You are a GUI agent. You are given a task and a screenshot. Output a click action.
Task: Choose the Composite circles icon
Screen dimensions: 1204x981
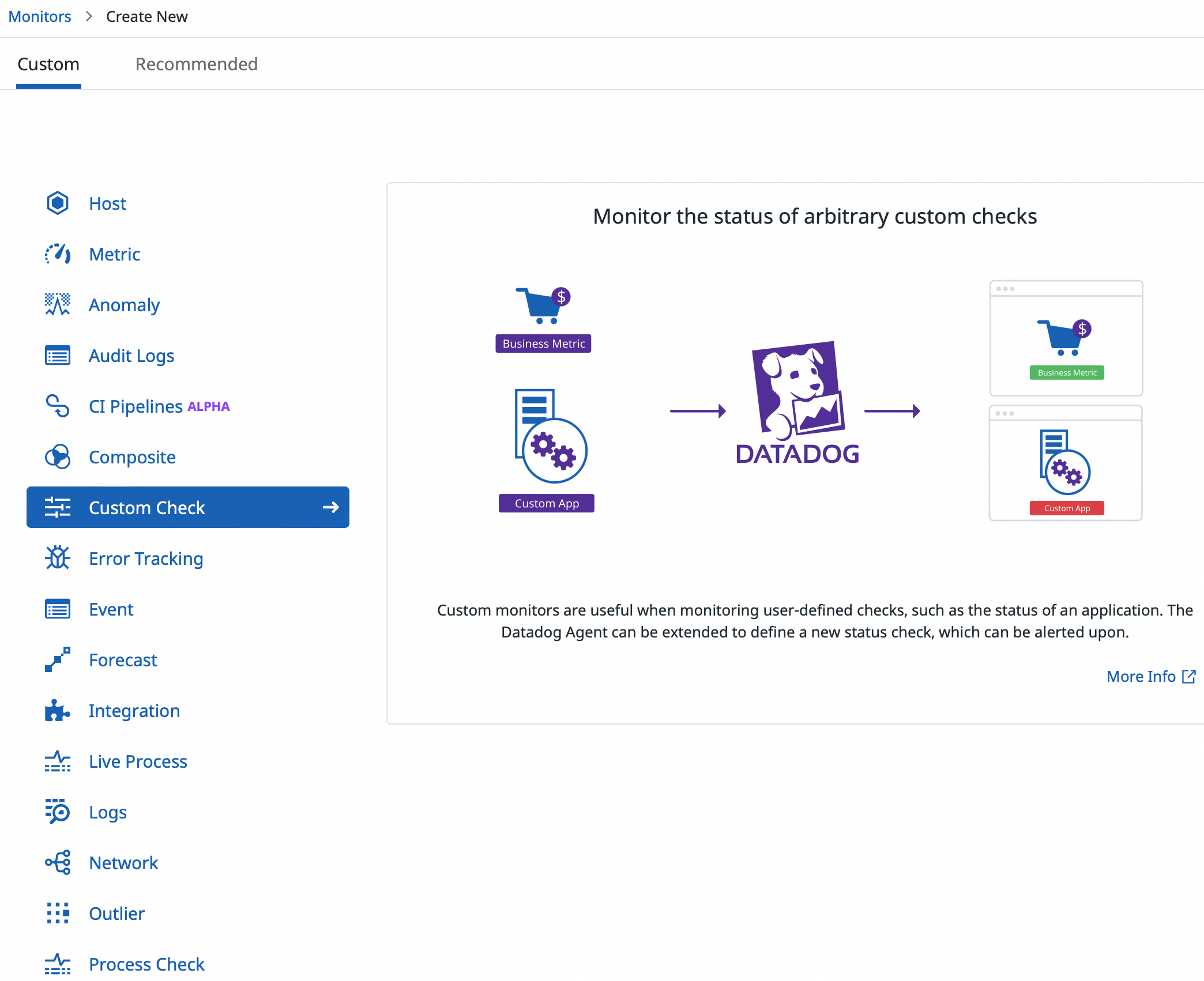pos(58,457)
